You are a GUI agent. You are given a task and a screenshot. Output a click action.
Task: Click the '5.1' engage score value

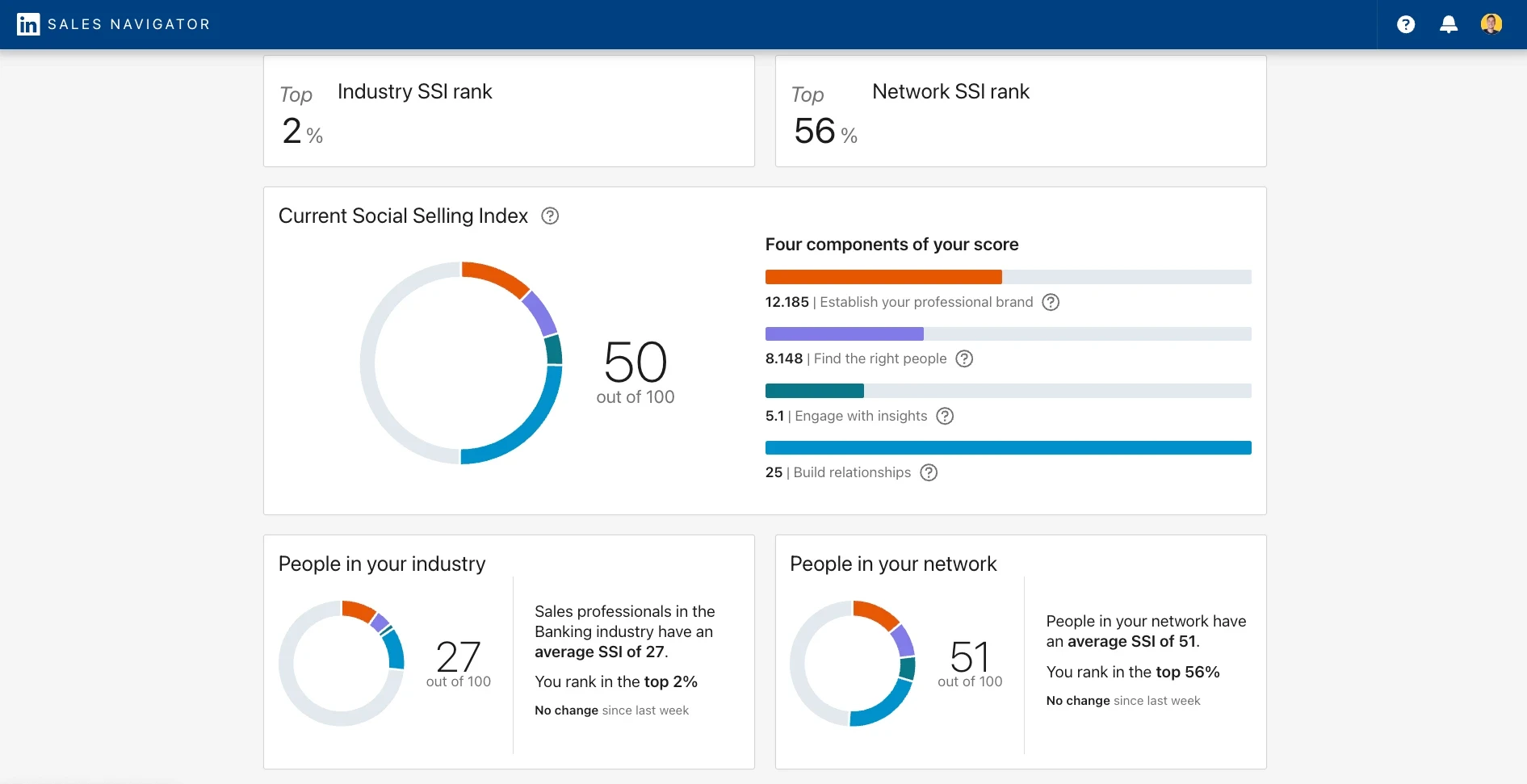pyautogui.click(x=774, y=416)
